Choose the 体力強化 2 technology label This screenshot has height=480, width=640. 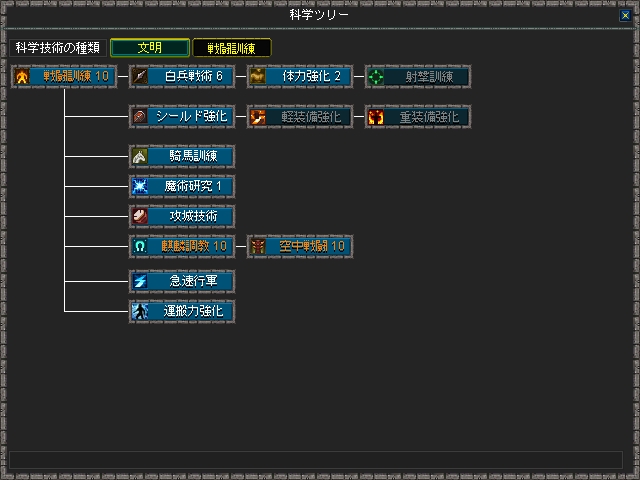click(x=311, y=77)
